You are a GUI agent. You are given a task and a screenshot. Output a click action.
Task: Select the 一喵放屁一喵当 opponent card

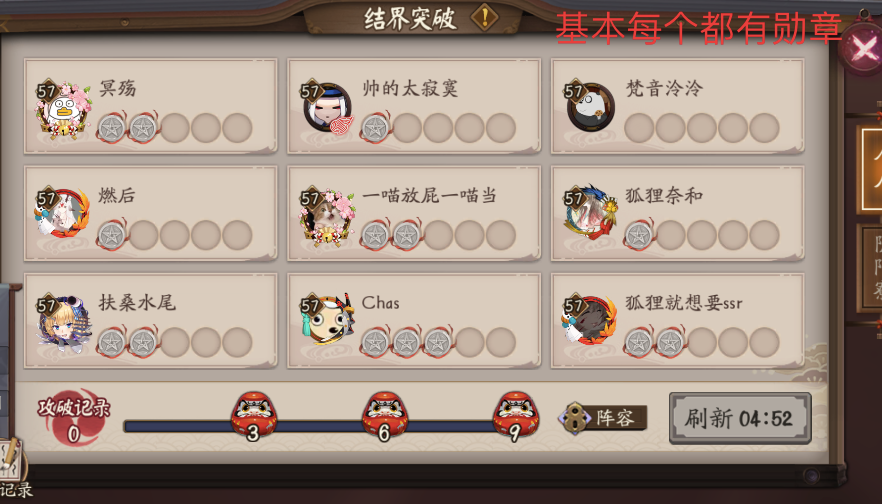pyautogui.click(x=414, y=213)
